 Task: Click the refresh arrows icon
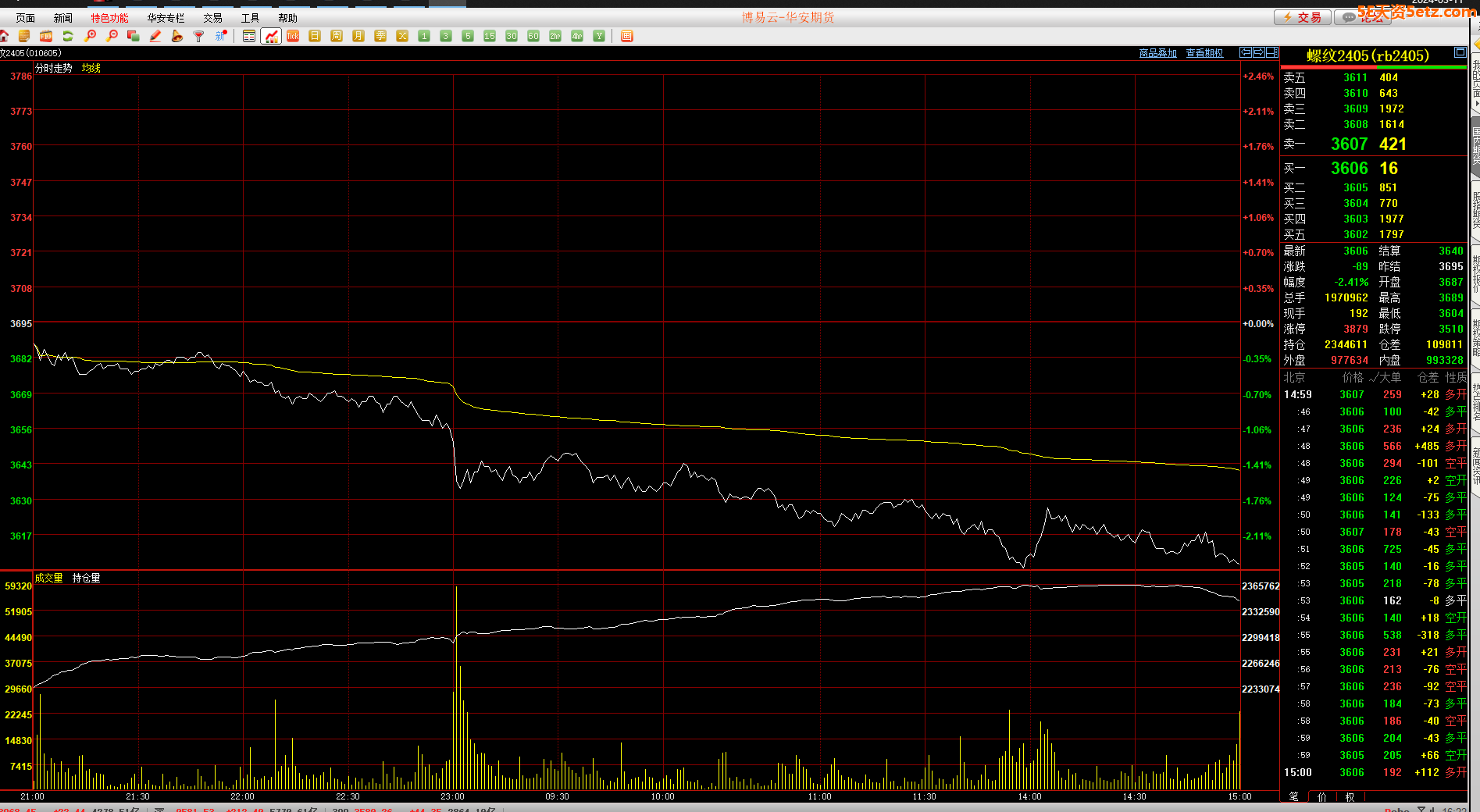point(68,36)
